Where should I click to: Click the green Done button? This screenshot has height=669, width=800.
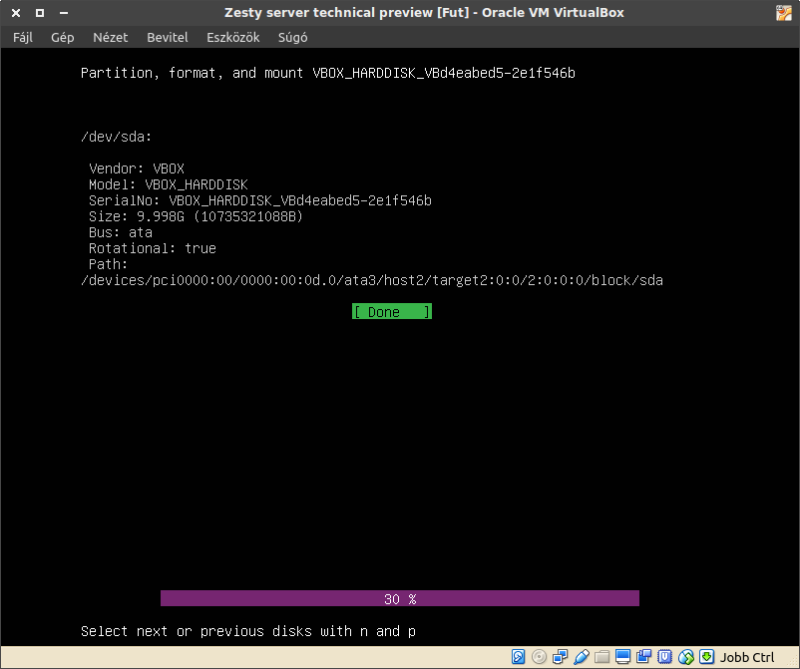point(392,311)
